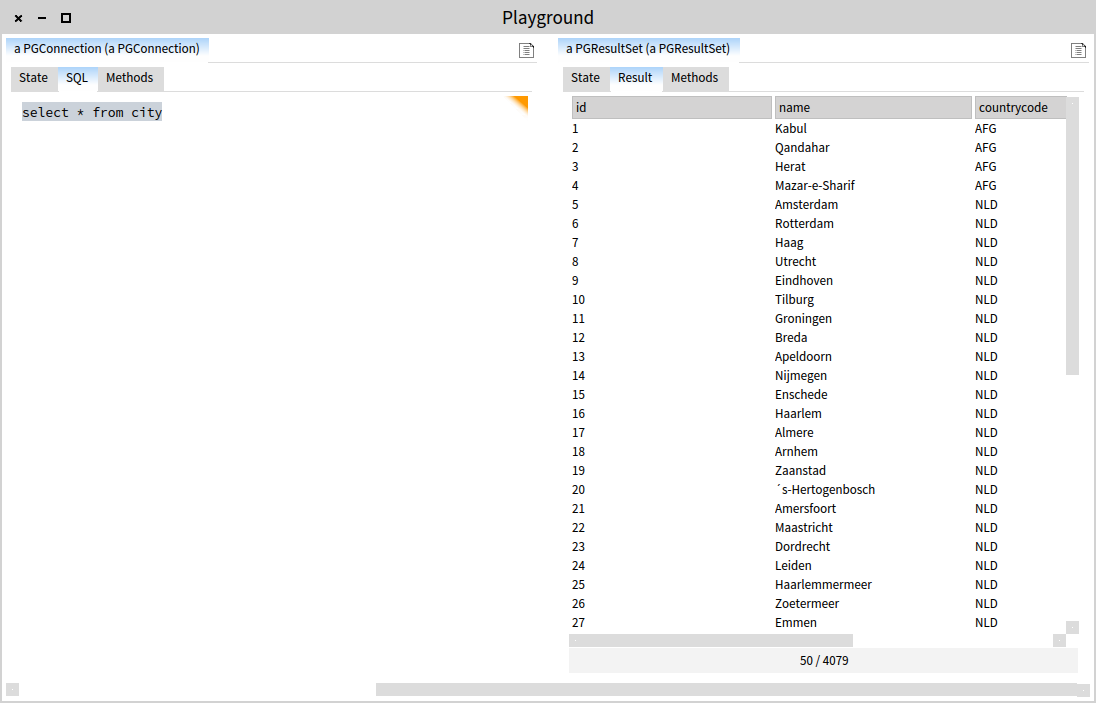Image resolution: width=1096 pixels, height=703 pixels.
Task: Close the Playground window
Action: point(19,18)
